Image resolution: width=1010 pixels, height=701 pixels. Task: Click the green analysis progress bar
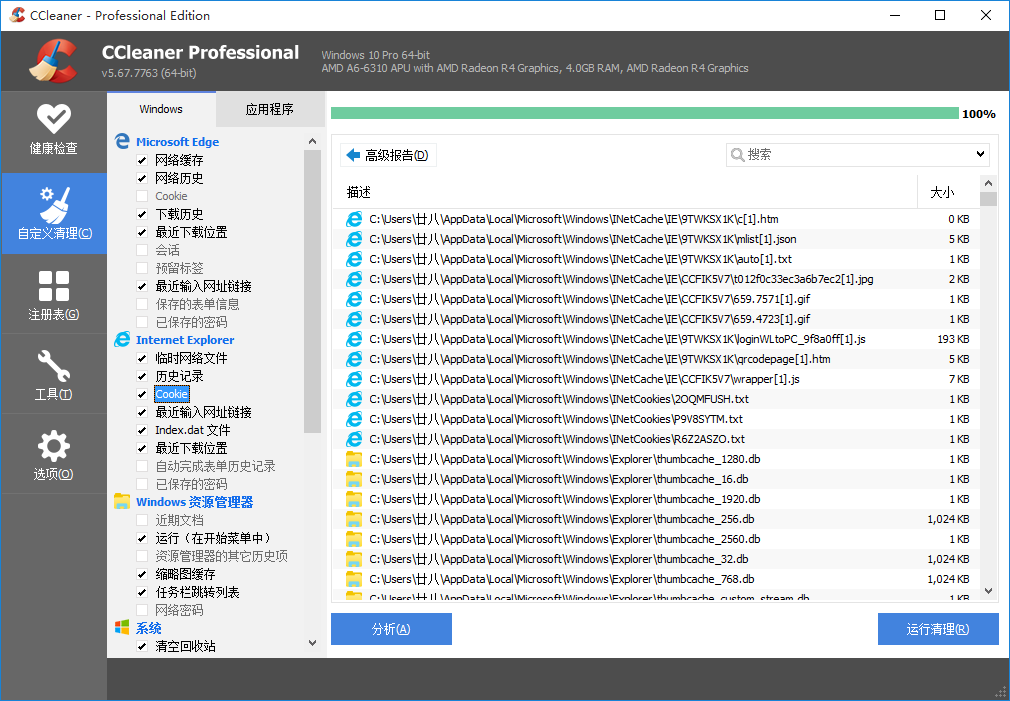644,113
